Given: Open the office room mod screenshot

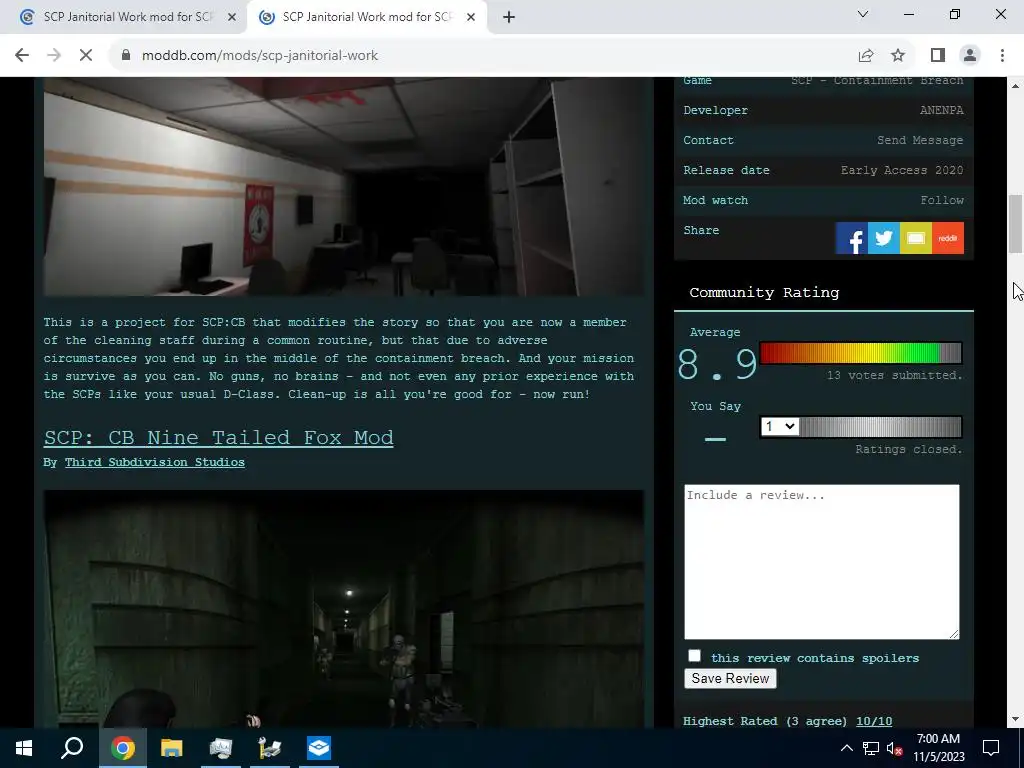Looking at the screenshot, I should click(x=344, y=187).
